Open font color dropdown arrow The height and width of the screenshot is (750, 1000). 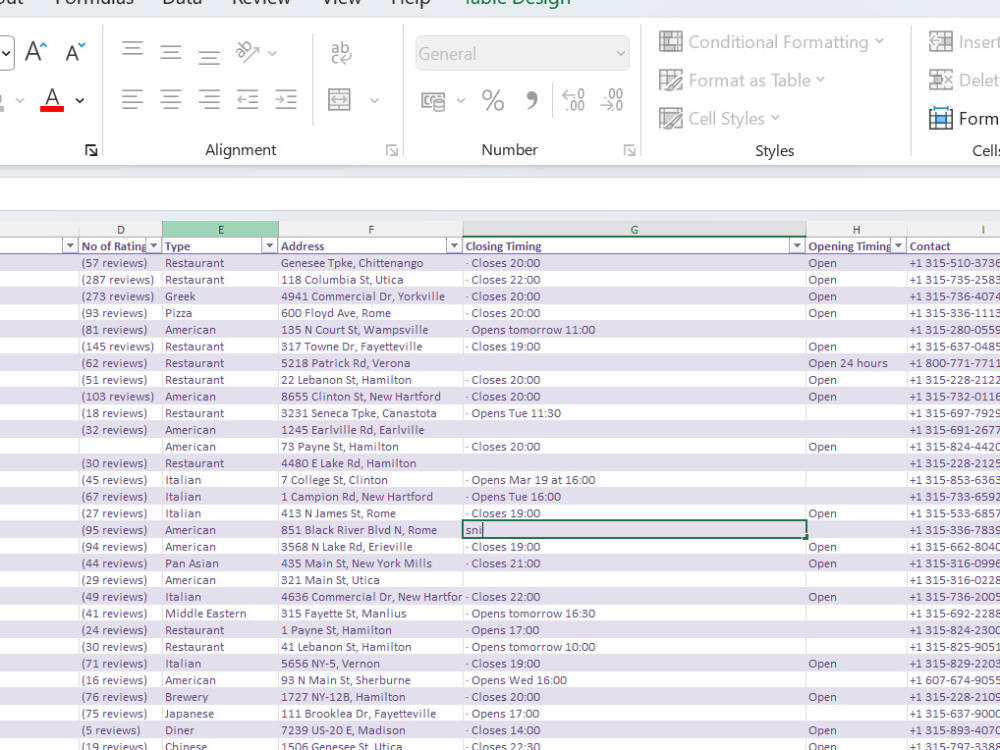[x=80, y=101]
